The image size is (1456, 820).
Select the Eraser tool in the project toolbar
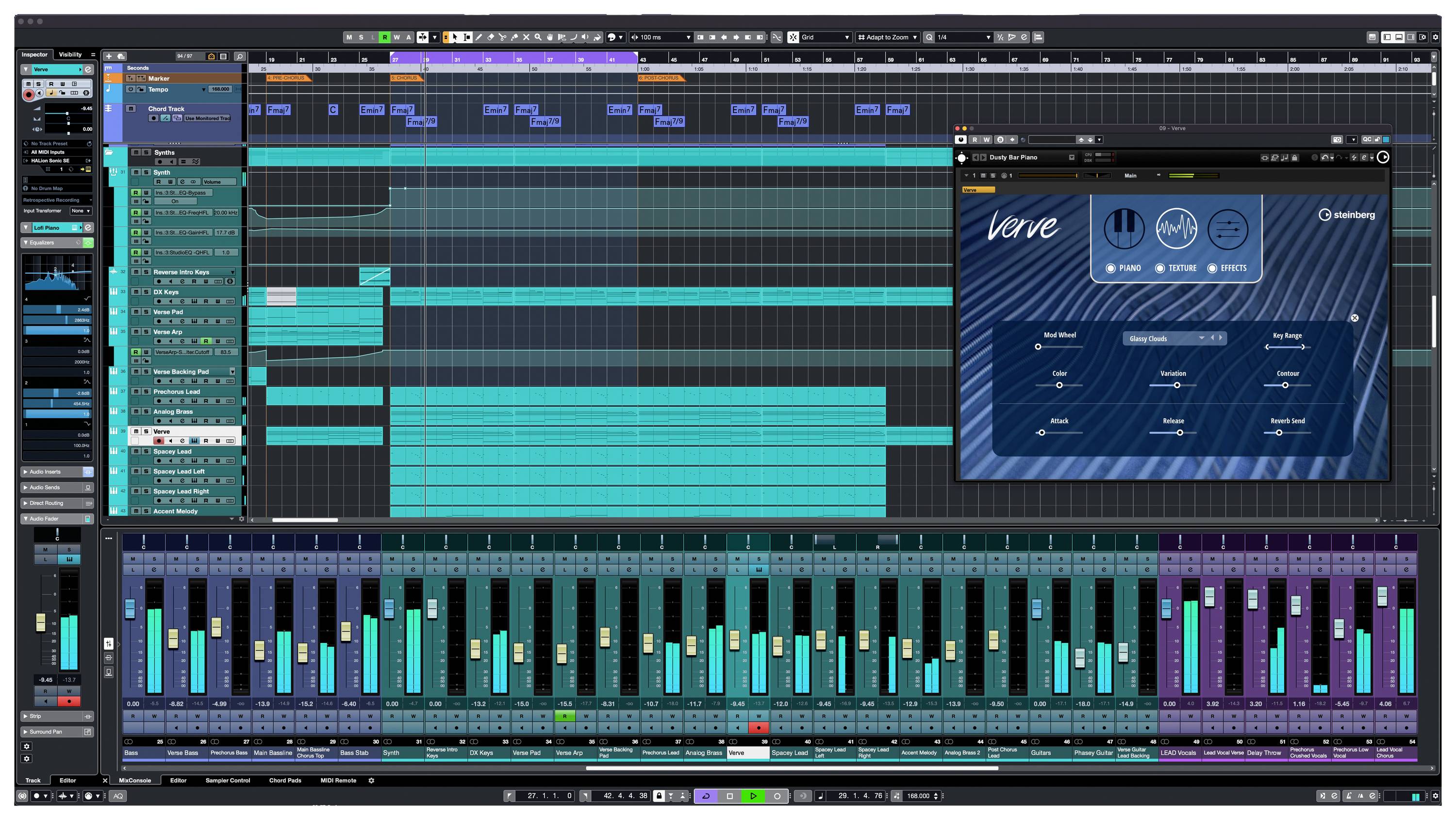pyautogui.click(x=490, y=37)
